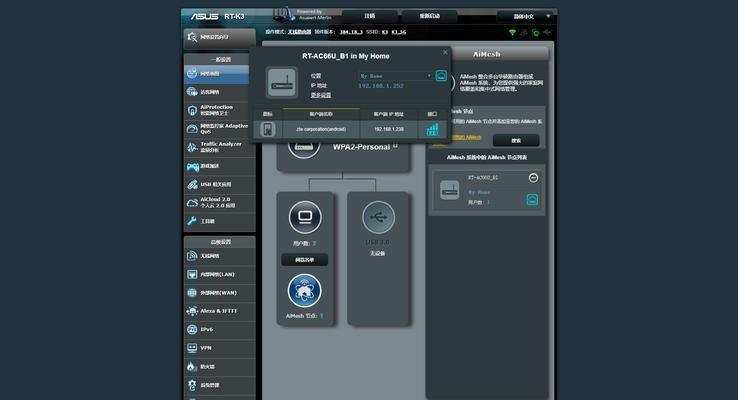738x400 pixels.
Task: Click the search button in AiMesh panel
Action: pyautogui.click(x=516, y=140)
